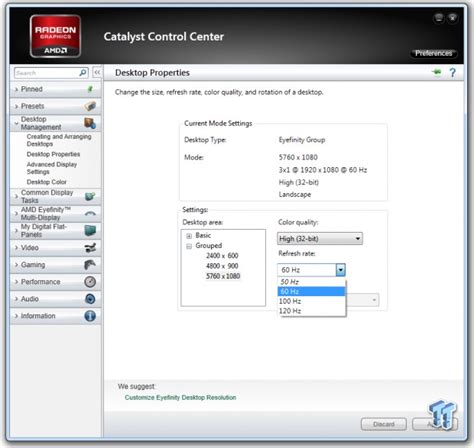Select the 2400 x 600 resolution
The image size is (474, 448).
click(x=222, y=256)
